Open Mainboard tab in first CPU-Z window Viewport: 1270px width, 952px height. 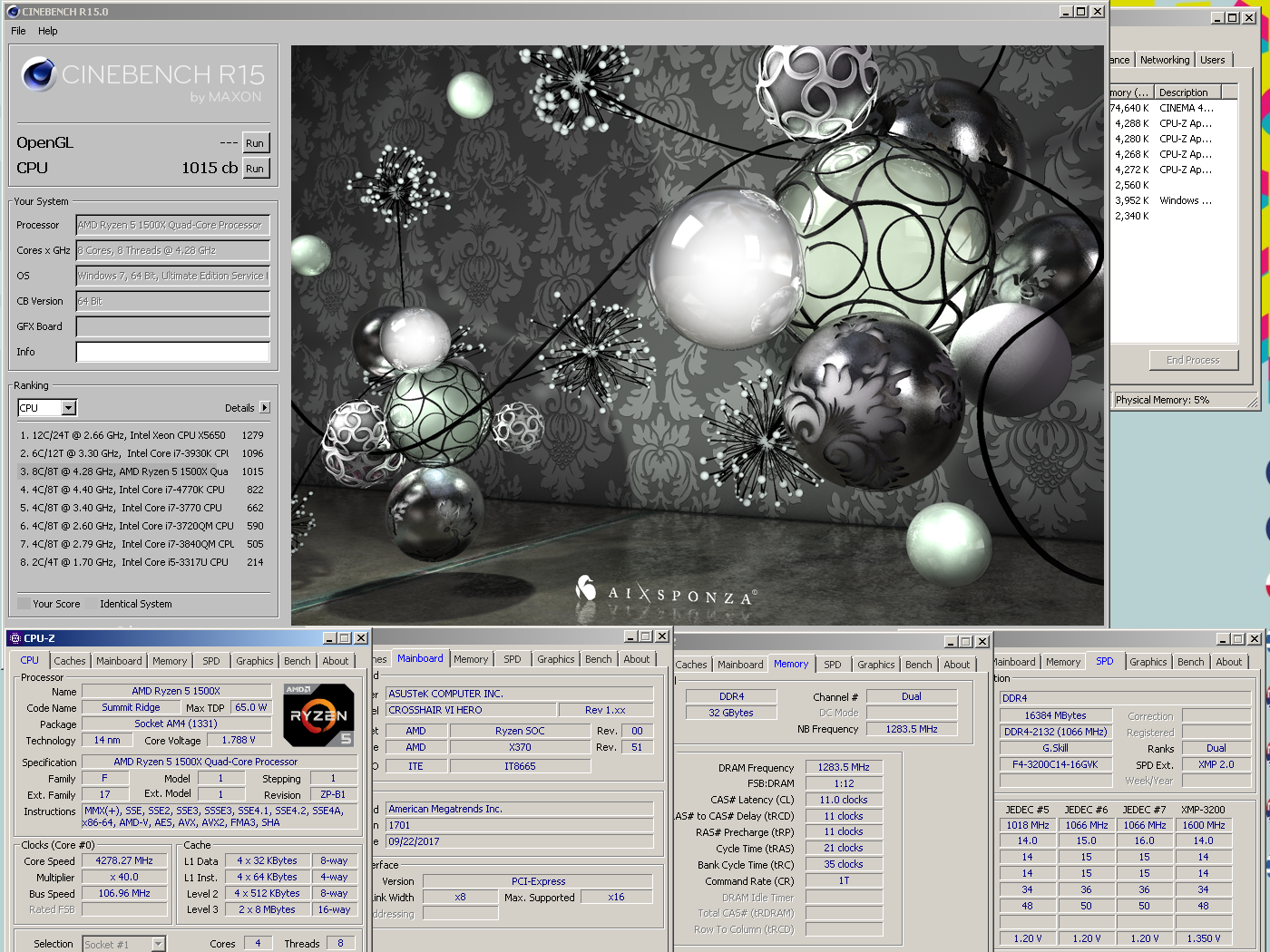(x=119, y=661)
